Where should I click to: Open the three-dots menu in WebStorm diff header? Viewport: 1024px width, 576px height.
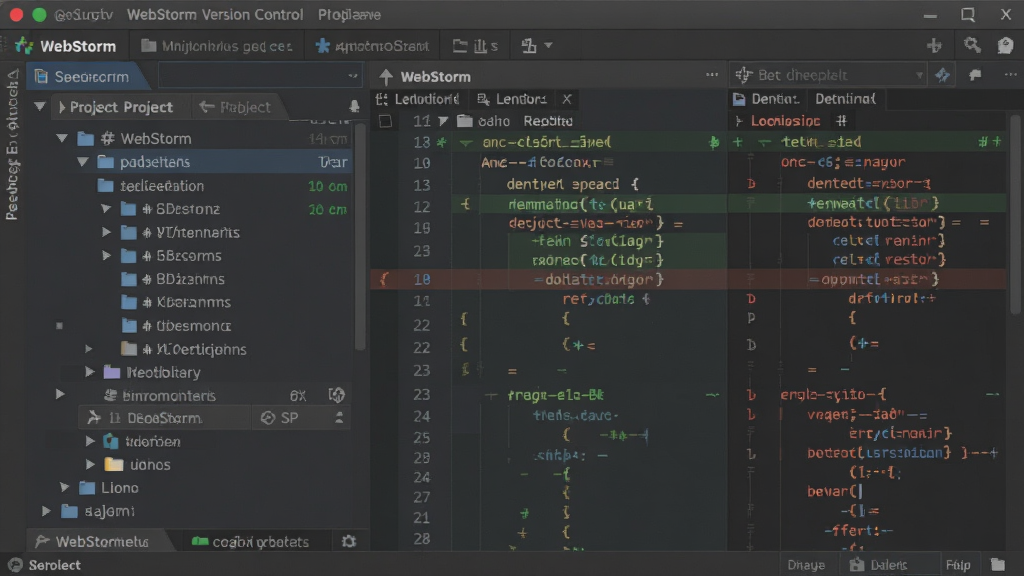(712, 75)
